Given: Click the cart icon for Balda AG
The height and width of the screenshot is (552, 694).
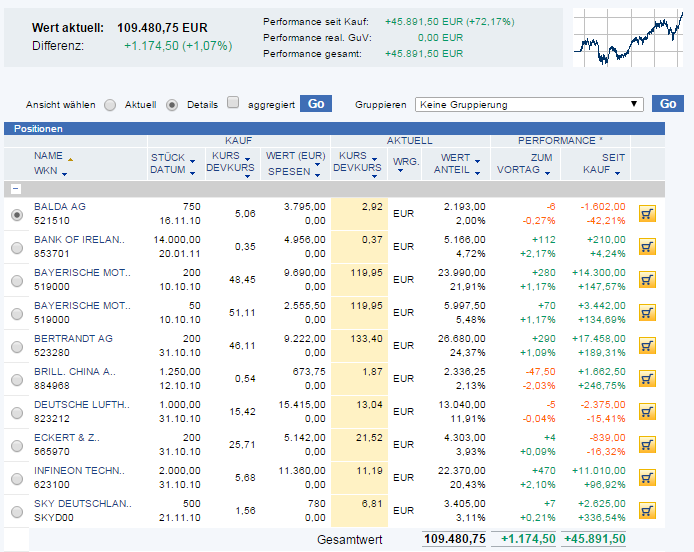Looking at the screenshot, I should point(647,214).
